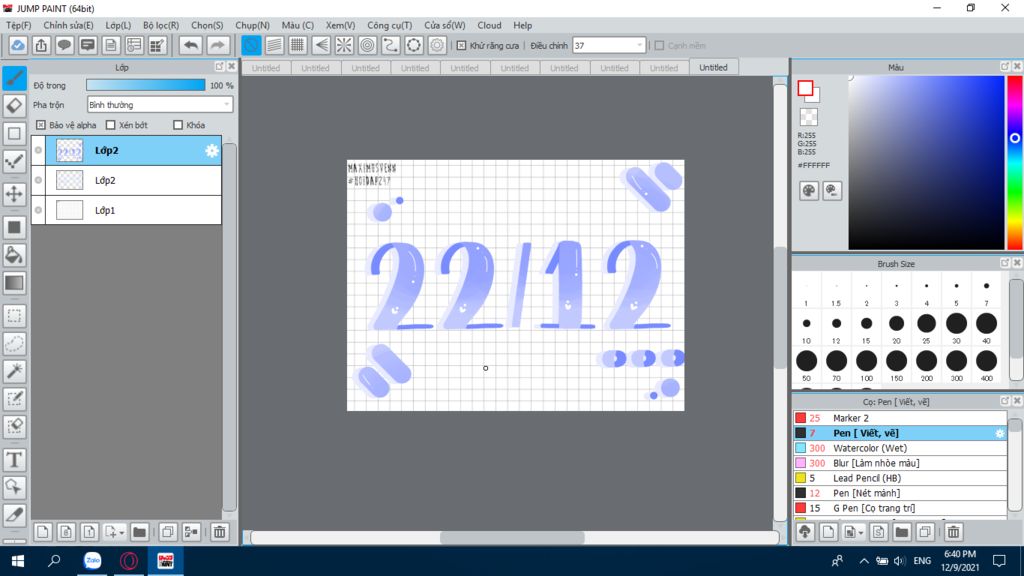Image resolution: width=1024 pixels, height=576 pixels.
Task: Click the Lớp1 layer thumbnail
Action: 69,210
